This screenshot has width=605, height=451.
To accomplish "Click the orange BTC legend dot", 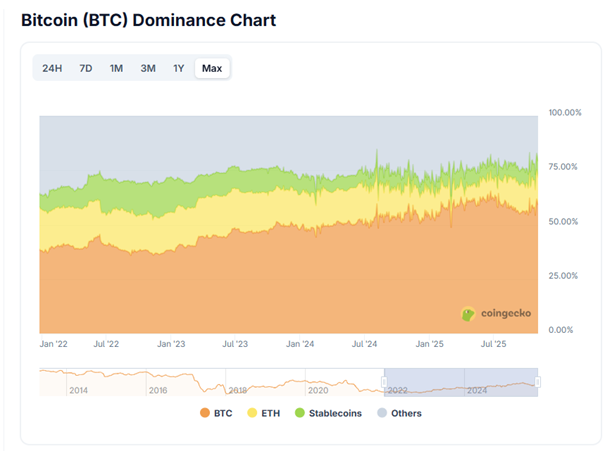I will click(x=205, y=413).
